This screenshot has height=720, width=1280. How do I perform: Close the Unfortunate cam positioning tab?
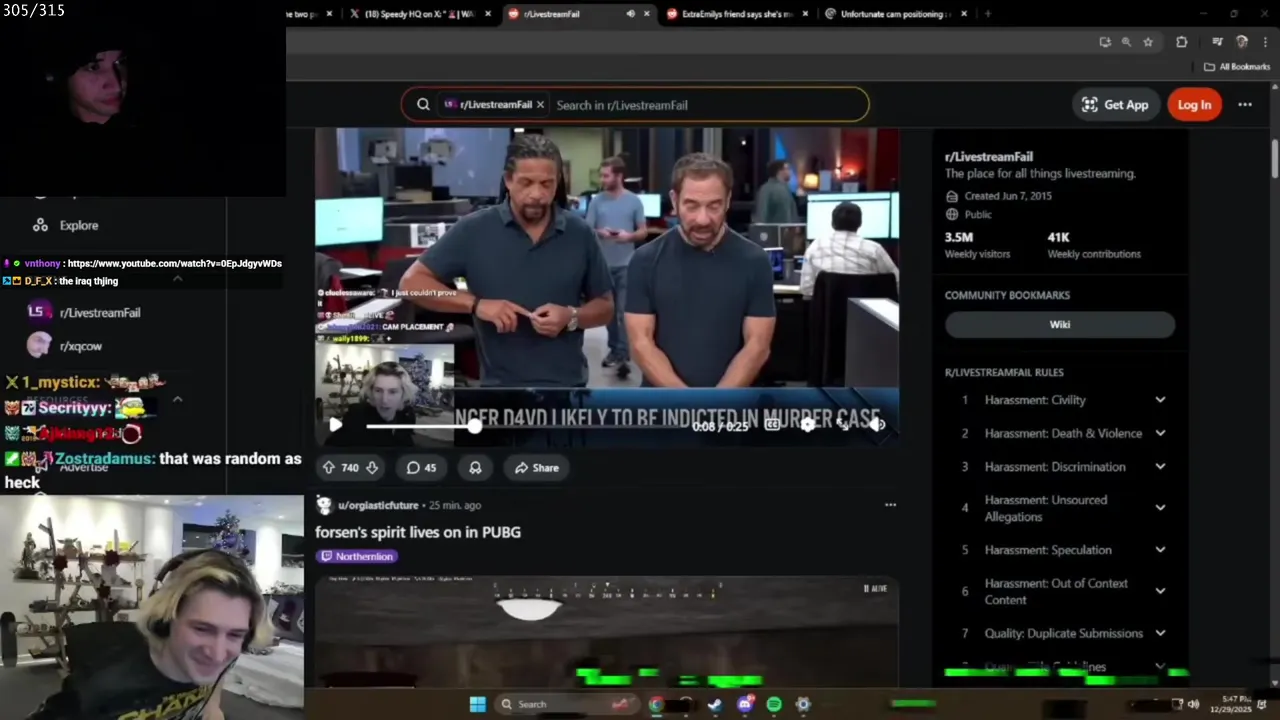[x=964, y=14]
